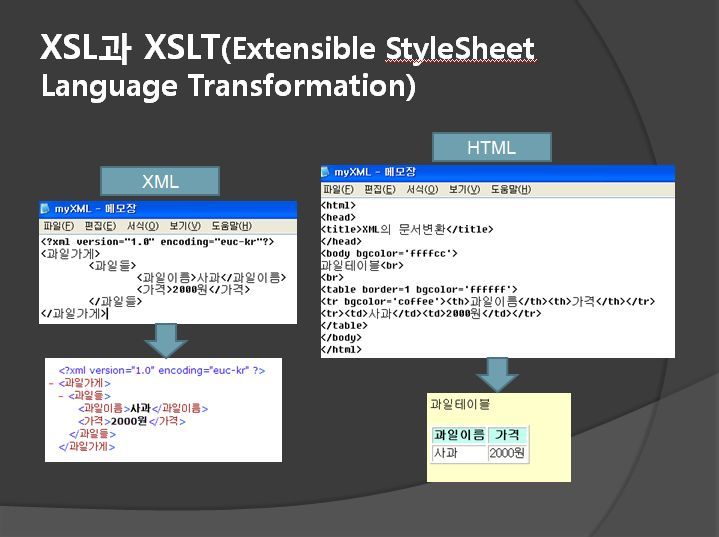Open 파일(F) menu in the XML notepad window
The image size is (719, 537).
[x=59, y=226]
